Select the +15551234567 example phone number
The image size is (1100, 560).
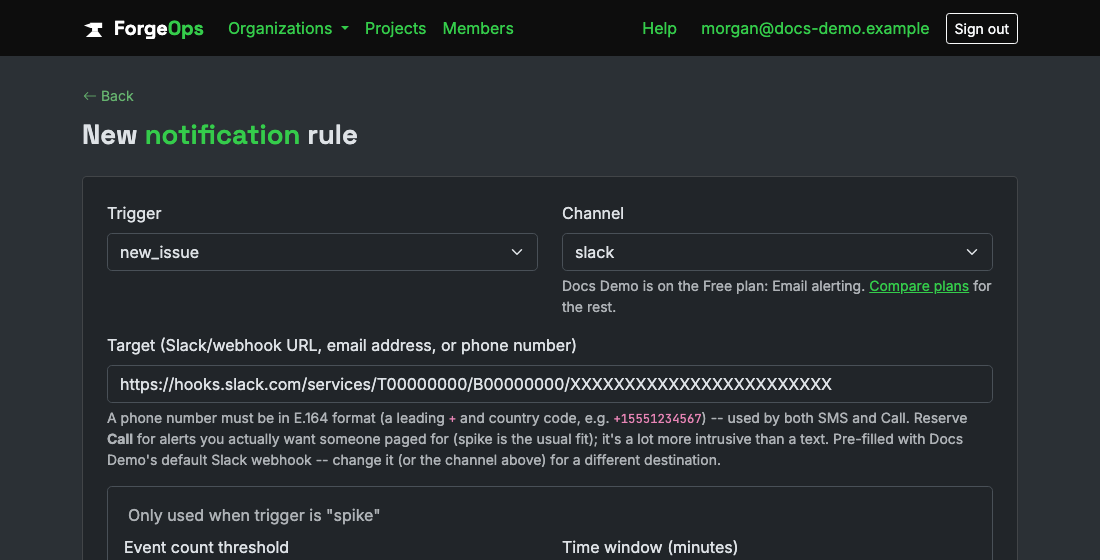click(x=657, y=419)
